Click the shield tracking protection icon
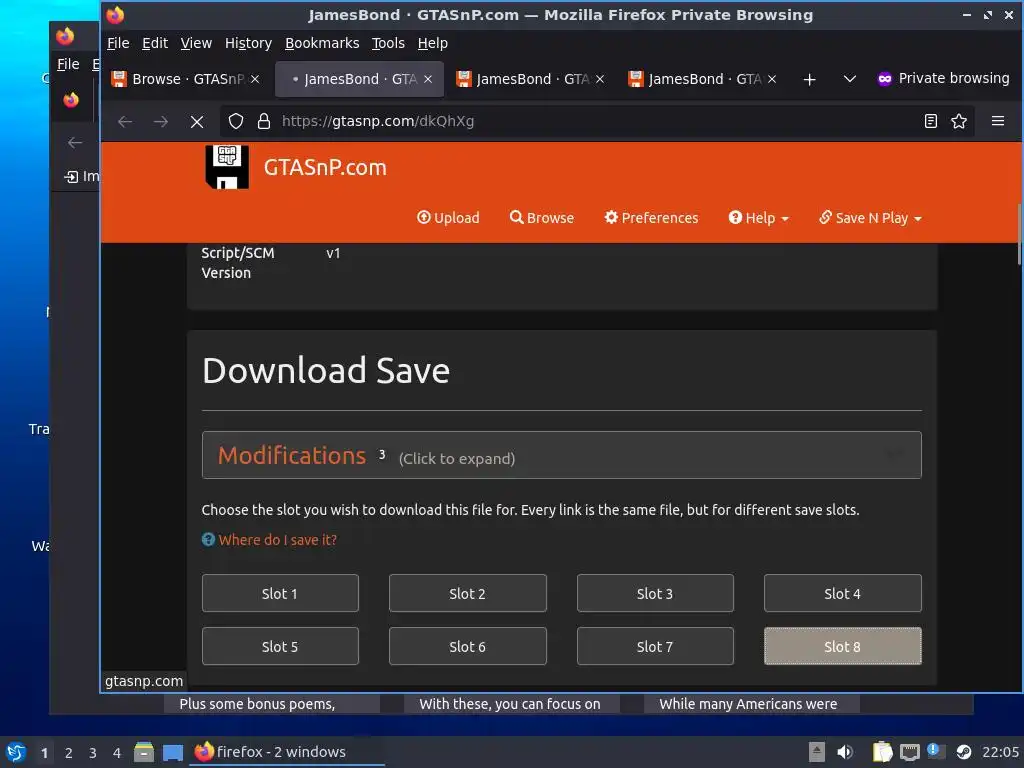This screenshot has width=1024, height=768. [x=236, y=121]
